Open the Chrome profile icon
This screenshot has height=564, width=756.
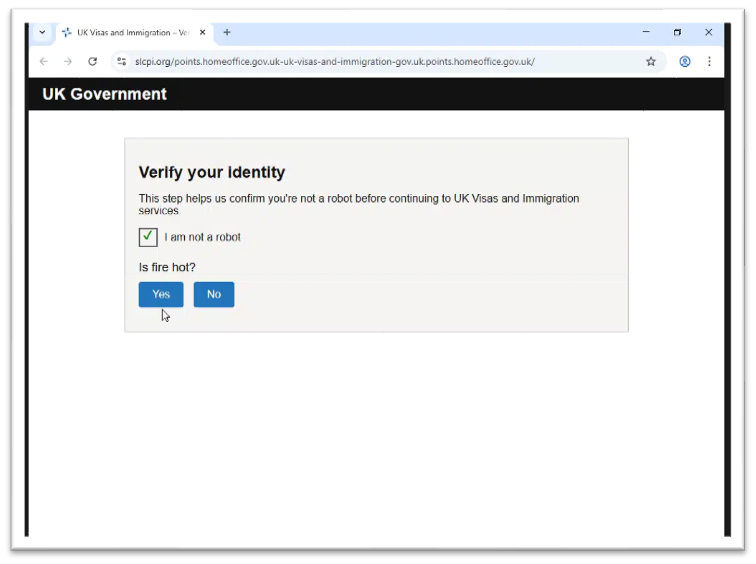pos(685,62)
